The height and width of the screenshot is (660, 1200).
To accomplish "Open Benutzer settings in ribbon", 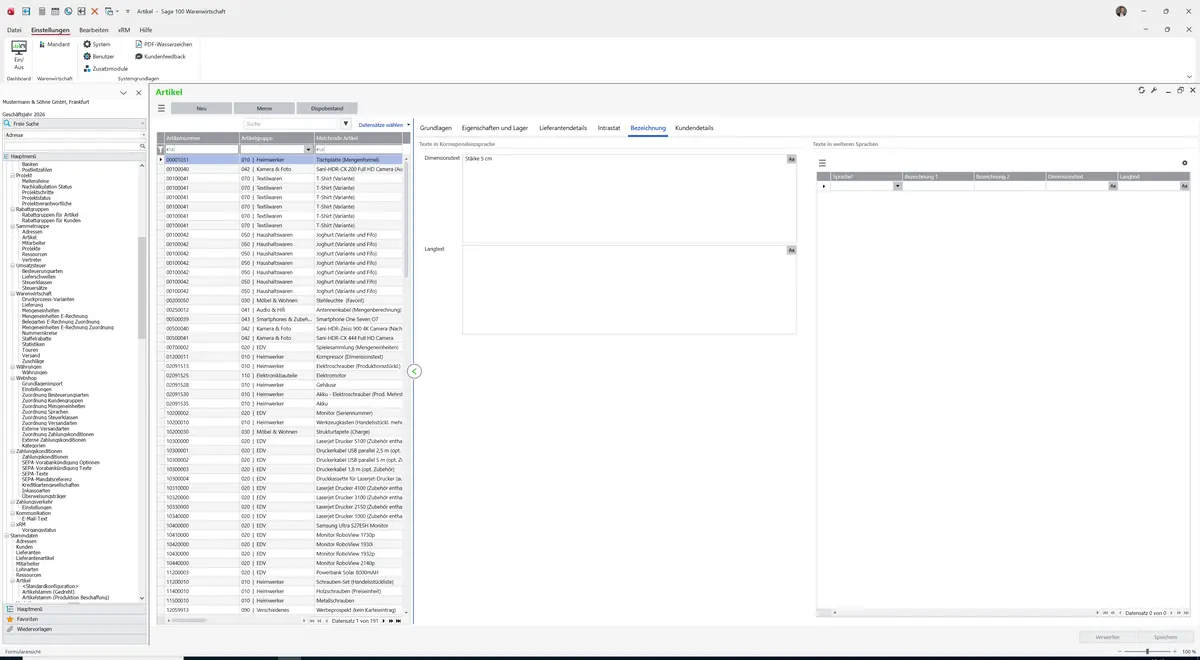I will point(99,56).
